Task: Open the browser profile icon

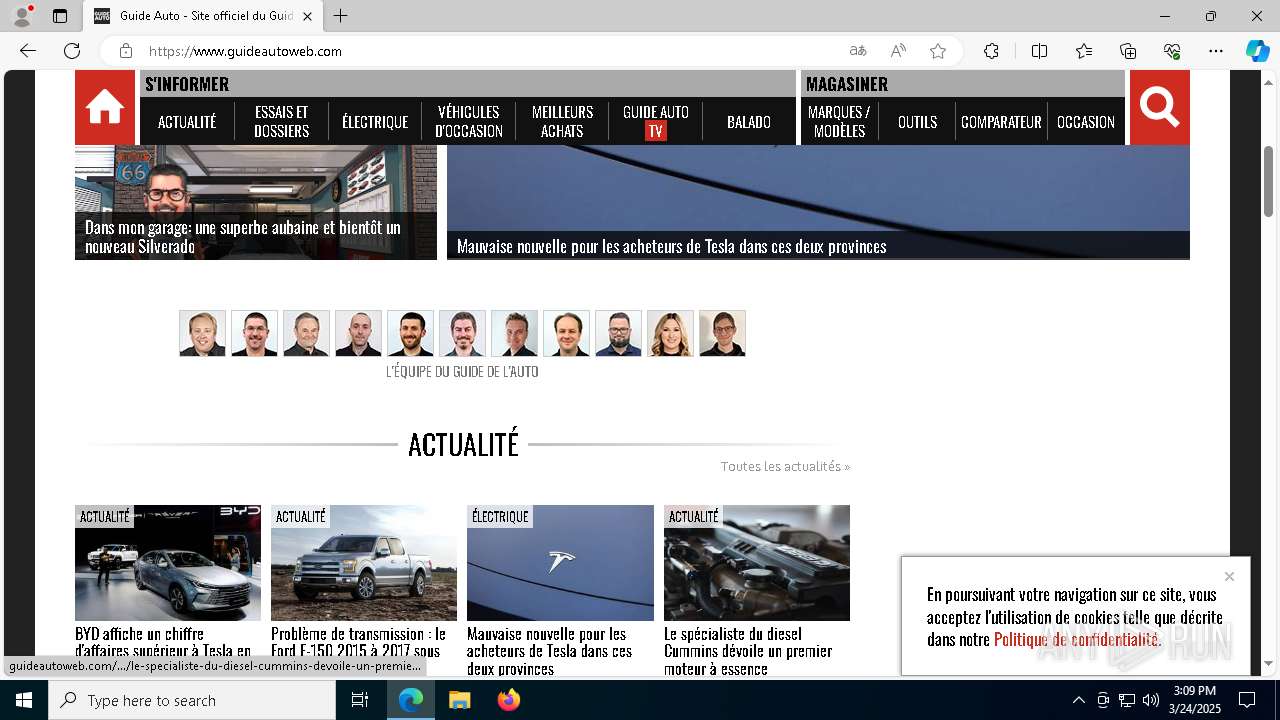Action: tap(22, 16)
